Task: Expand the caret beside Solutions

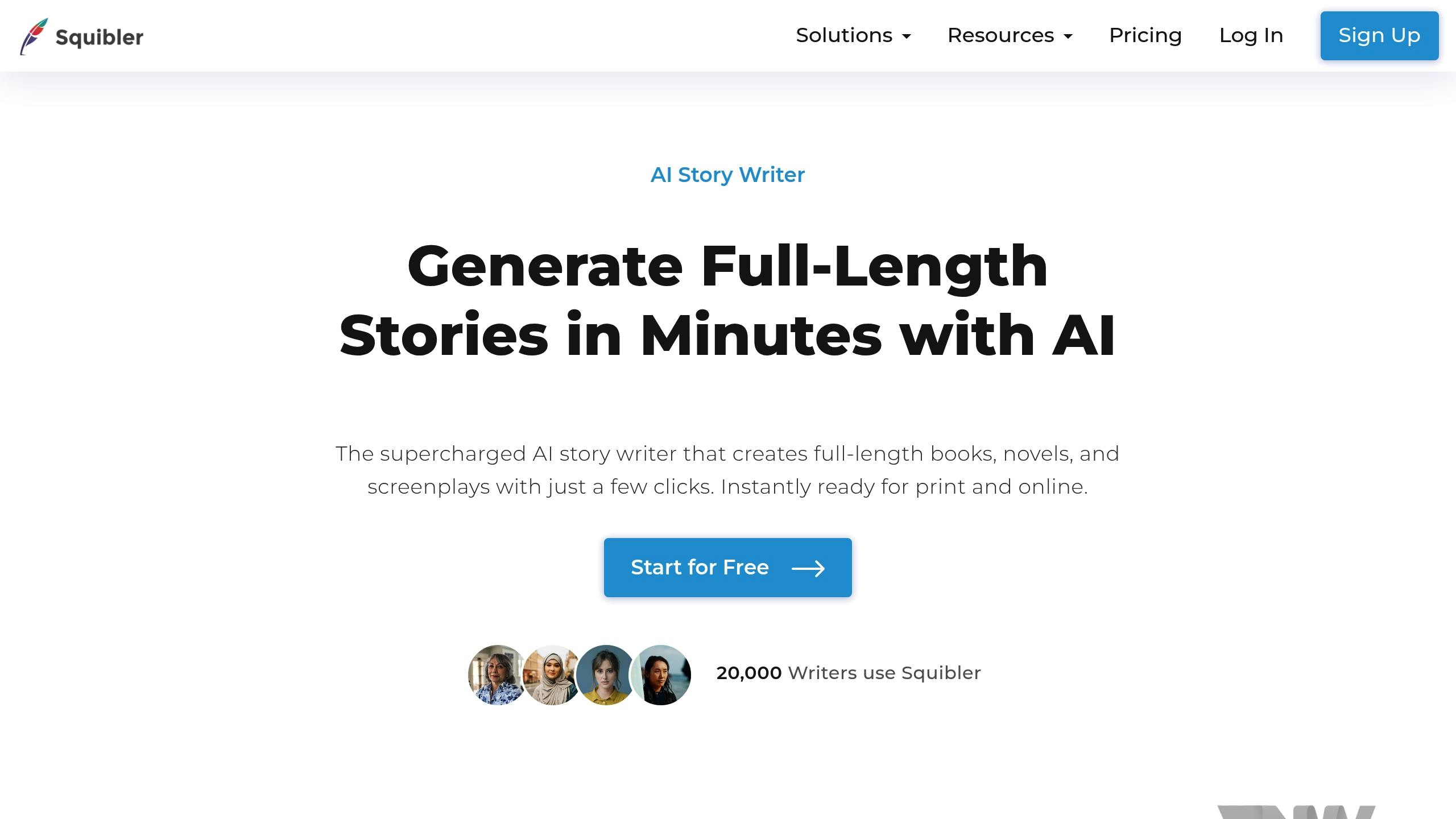Action: [x=907, y=36]
